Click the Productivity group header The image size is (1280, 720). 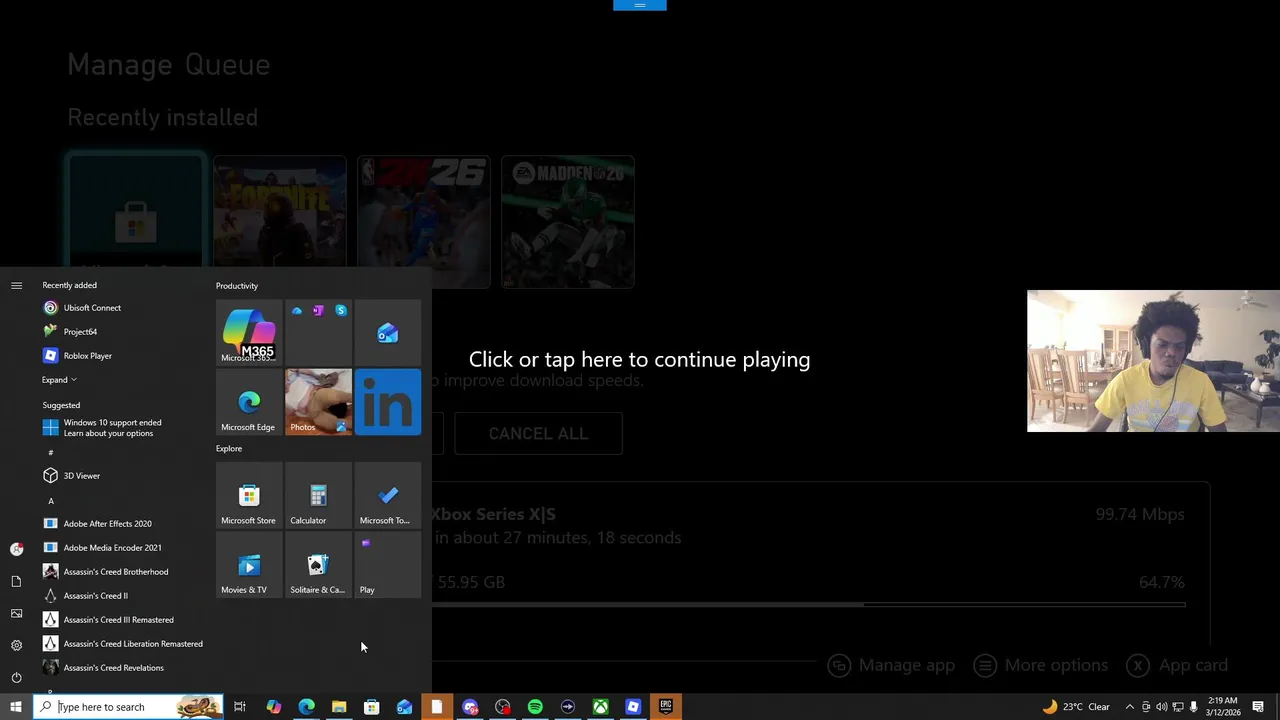coord(237,286)
